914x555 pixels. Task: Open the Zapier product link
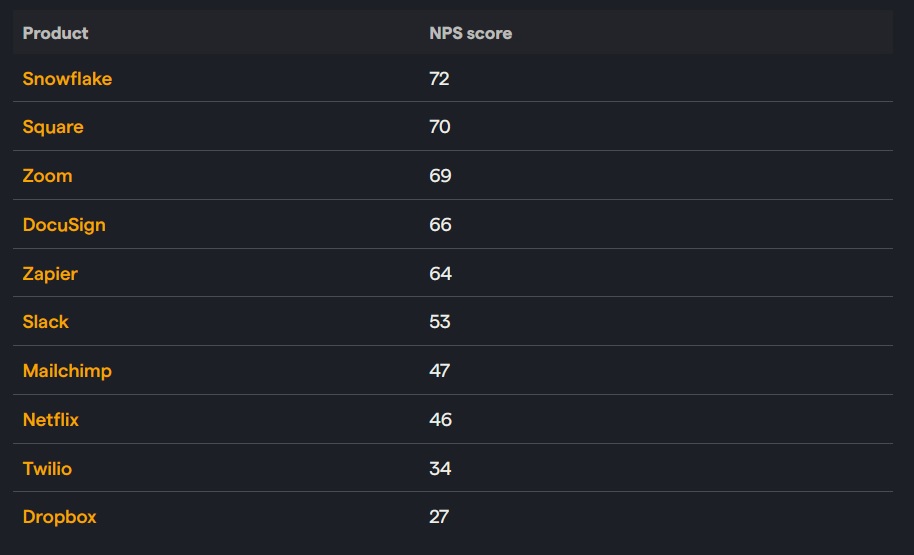point(50,273)
